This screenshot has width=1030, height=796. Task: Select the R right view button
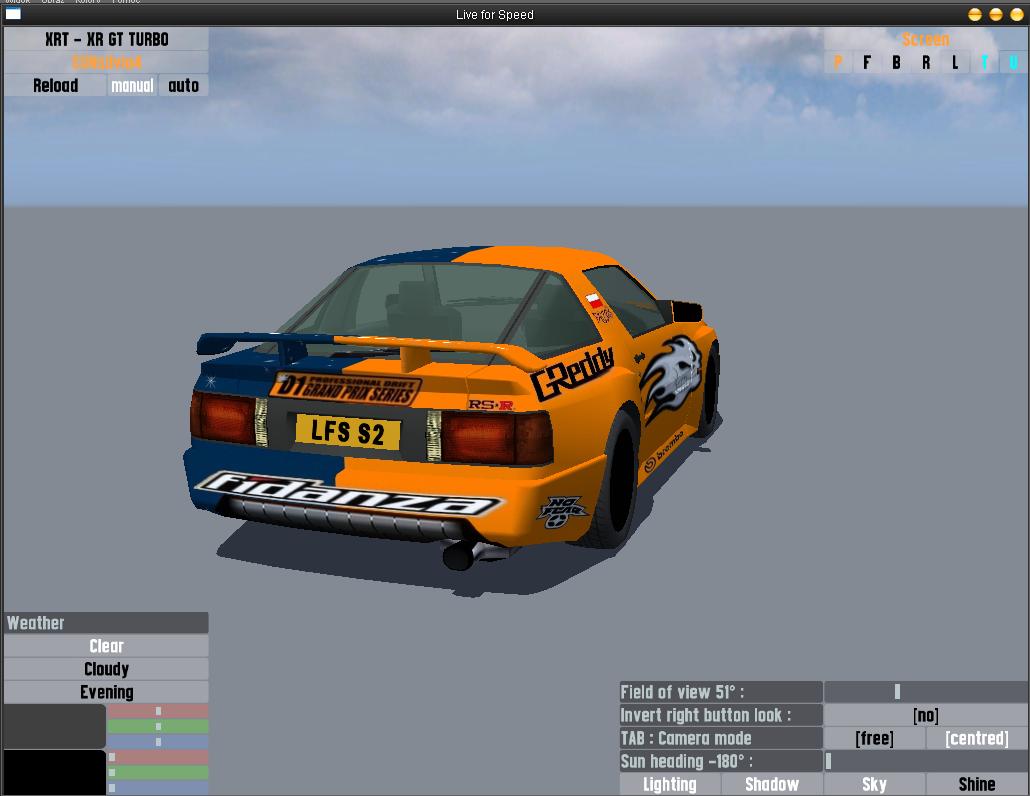coord(926,62)
